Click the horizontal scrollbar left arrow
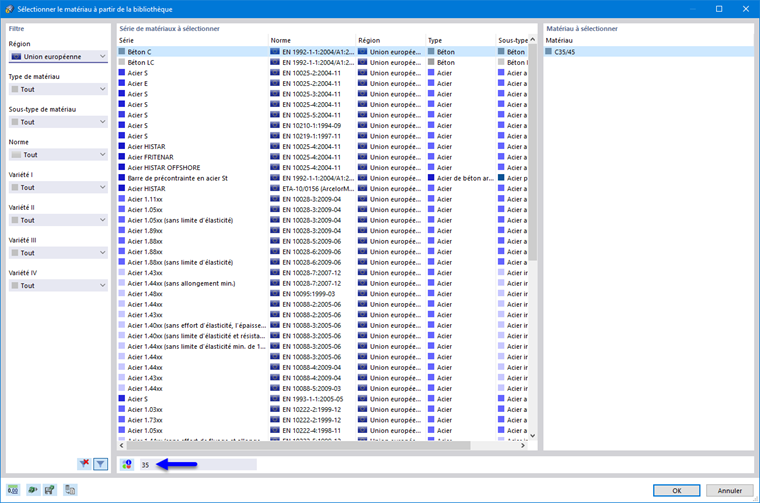The image size is (760, 503). pos(122,445)
